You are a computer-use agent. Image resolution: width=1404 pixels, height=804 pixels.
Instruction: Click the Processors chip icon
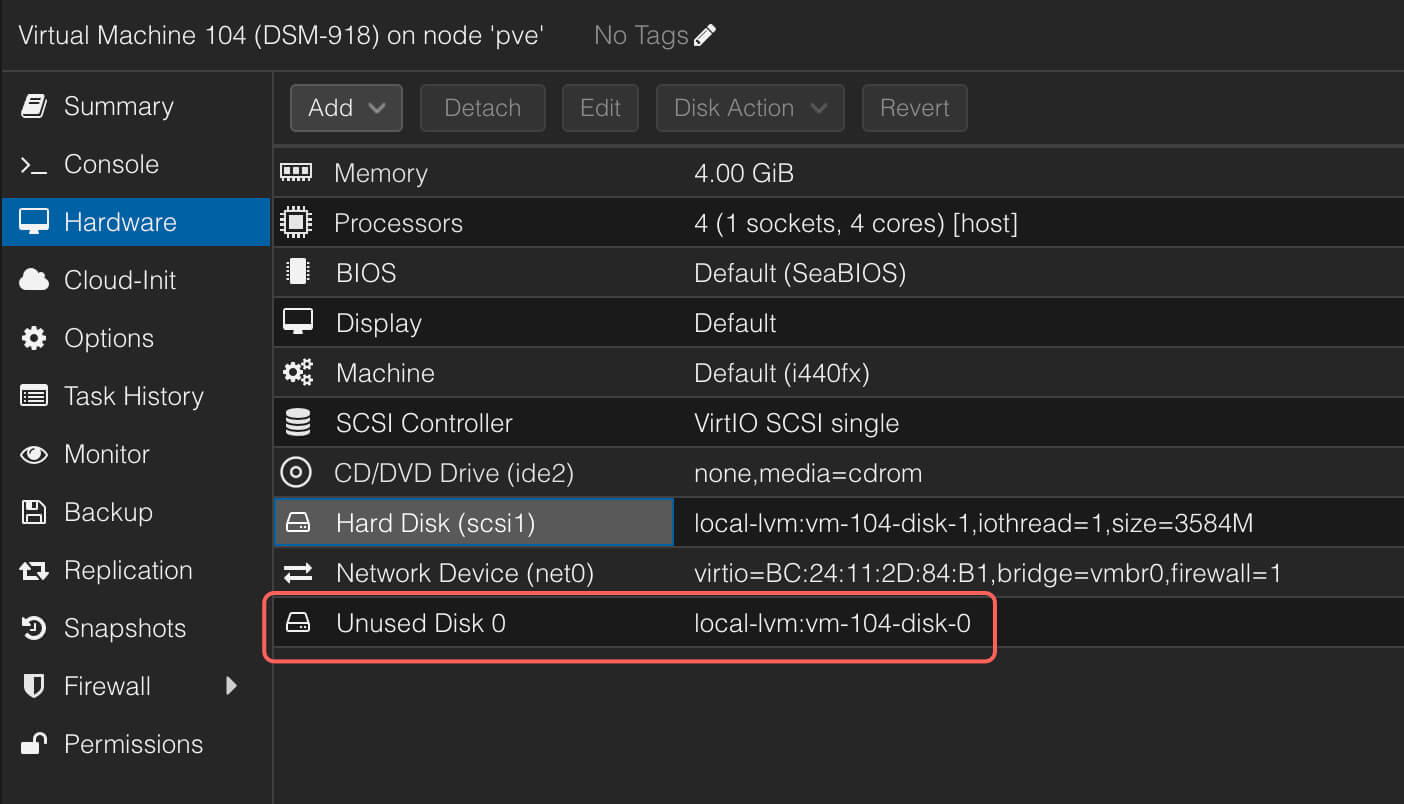297,222
